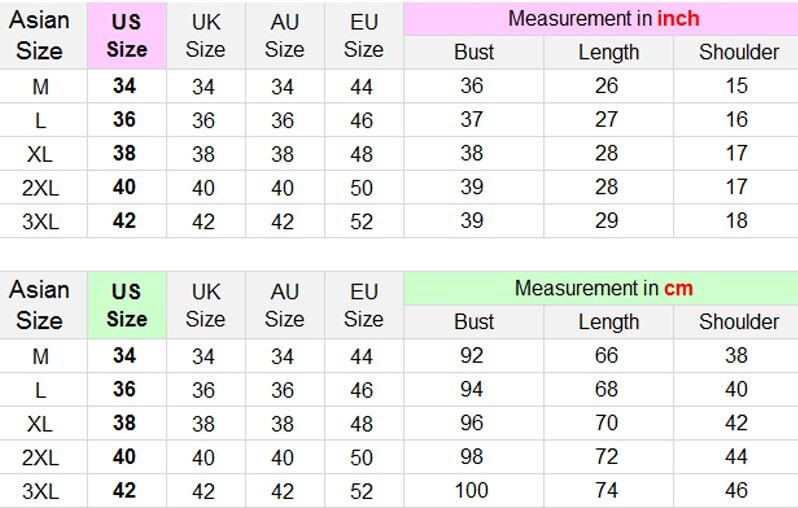Click the green US Size header cell

tap(127, 305)
